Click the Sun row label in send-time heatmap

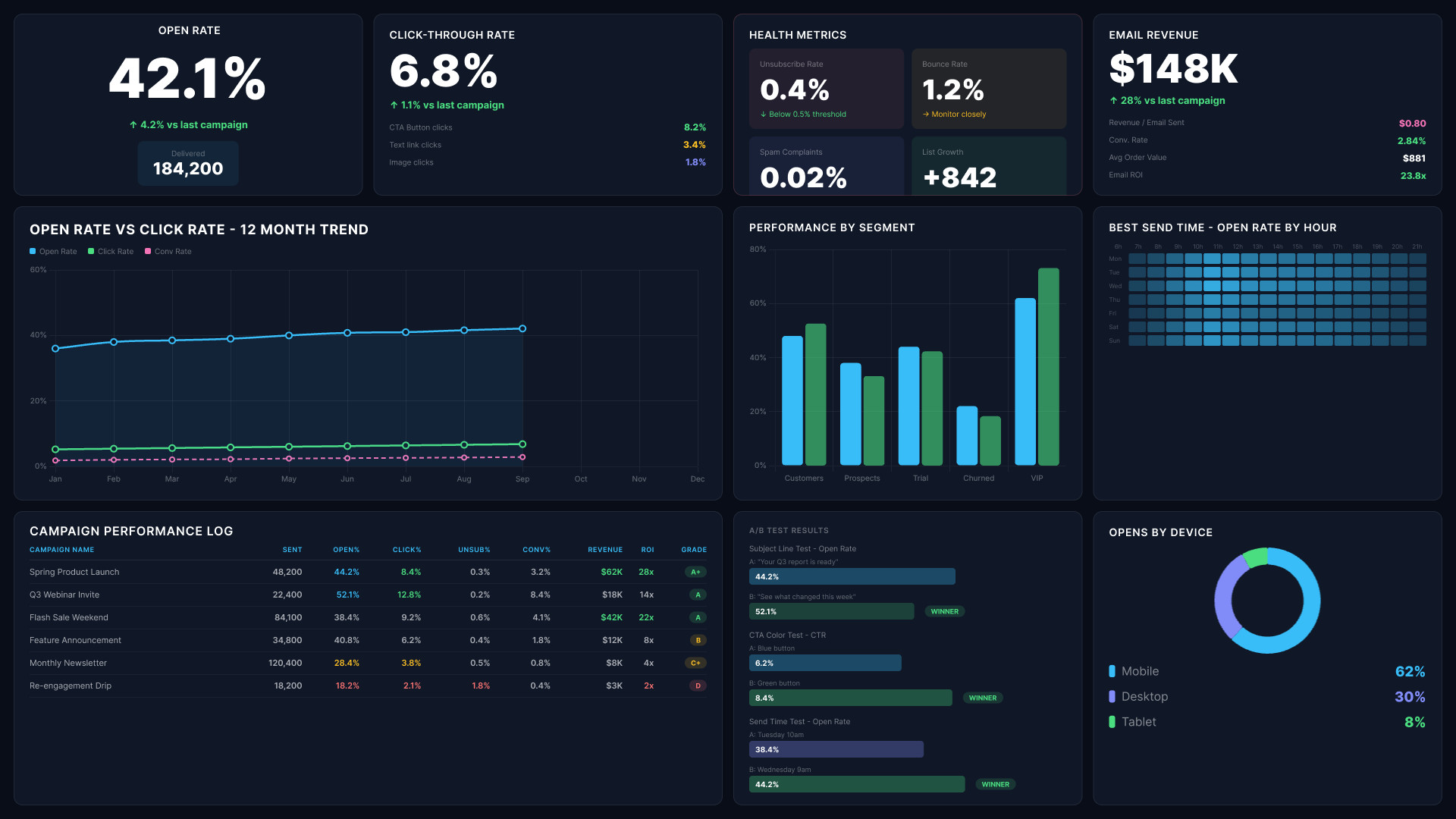click(x=1114, y=340)
